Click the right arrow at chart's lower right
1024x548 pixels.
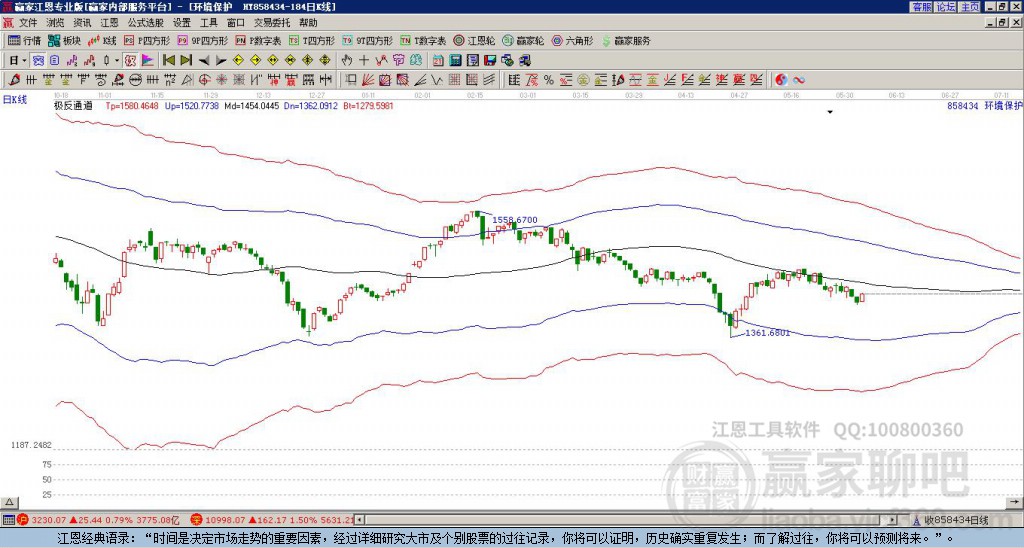(1016, 502)
